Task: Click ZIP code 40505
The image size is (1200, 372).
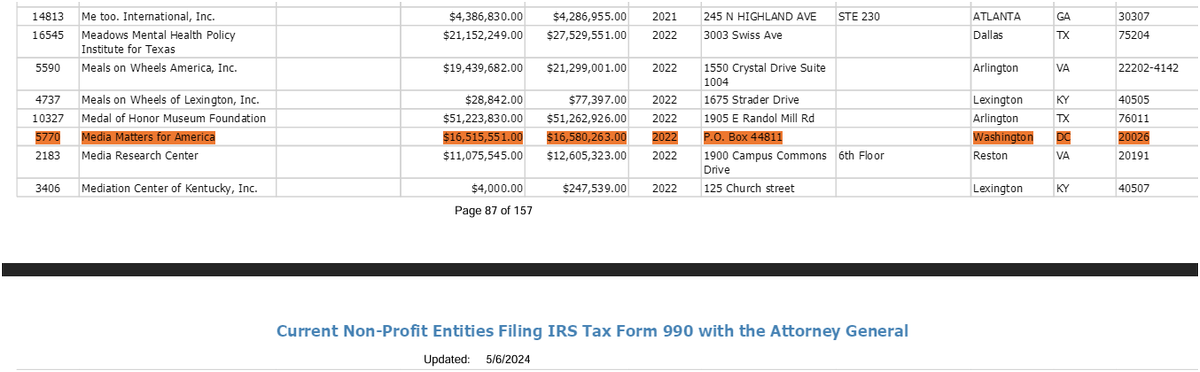Action: [1135, 100]
